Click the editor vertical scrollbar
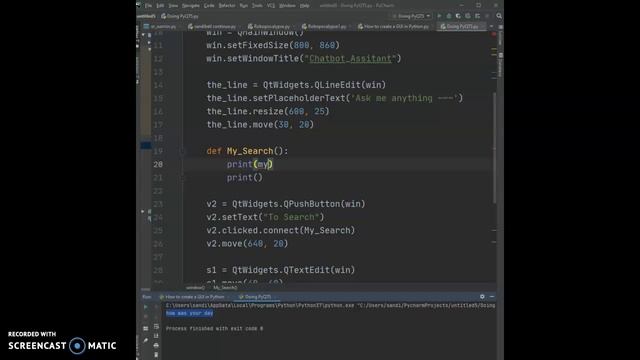 (494, 147)
